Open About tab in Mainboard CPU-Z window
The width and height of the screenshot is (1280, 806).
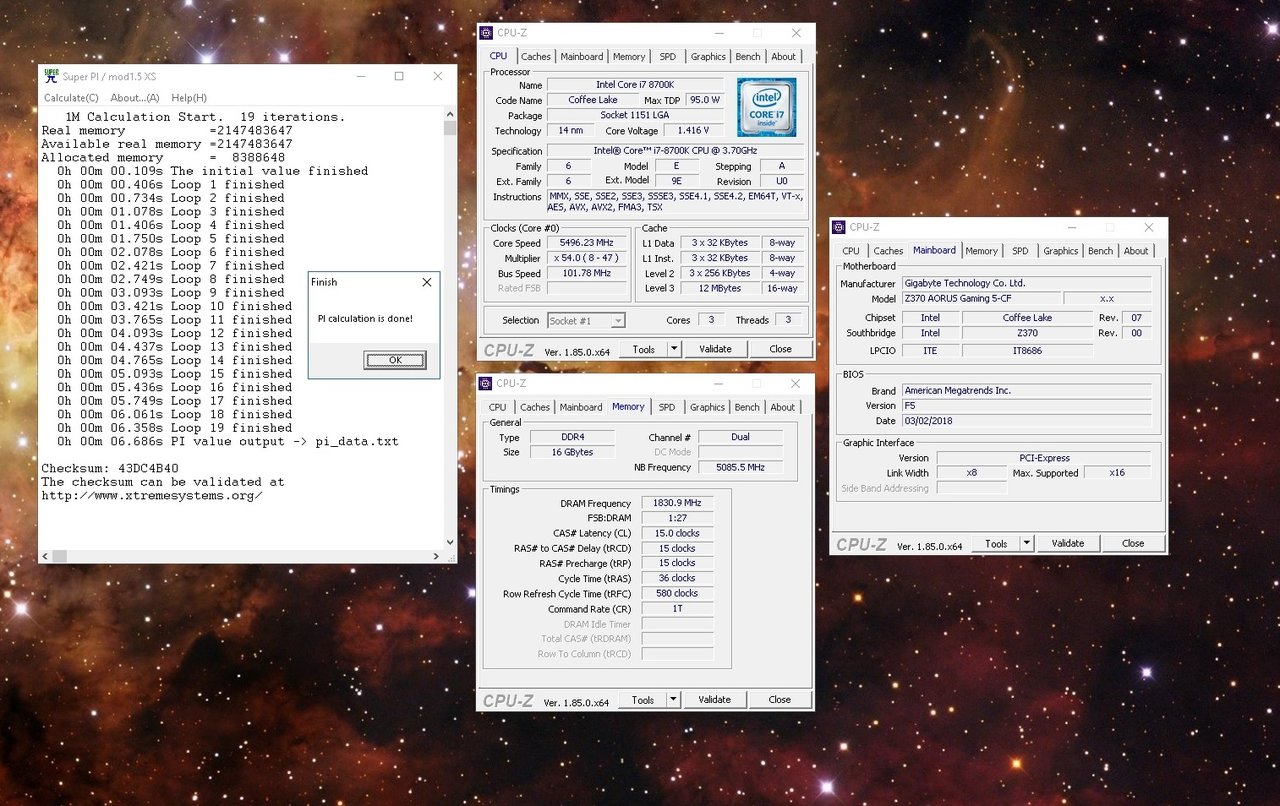pyautogui.click(x=1136, y=251)
